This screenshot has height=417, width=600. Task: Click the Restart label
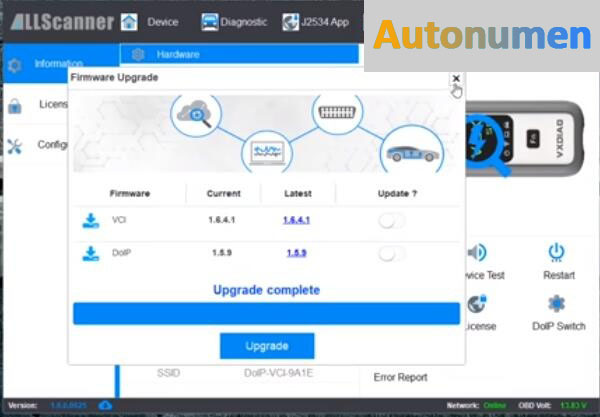pyautogui.click(x=559, y=275)
